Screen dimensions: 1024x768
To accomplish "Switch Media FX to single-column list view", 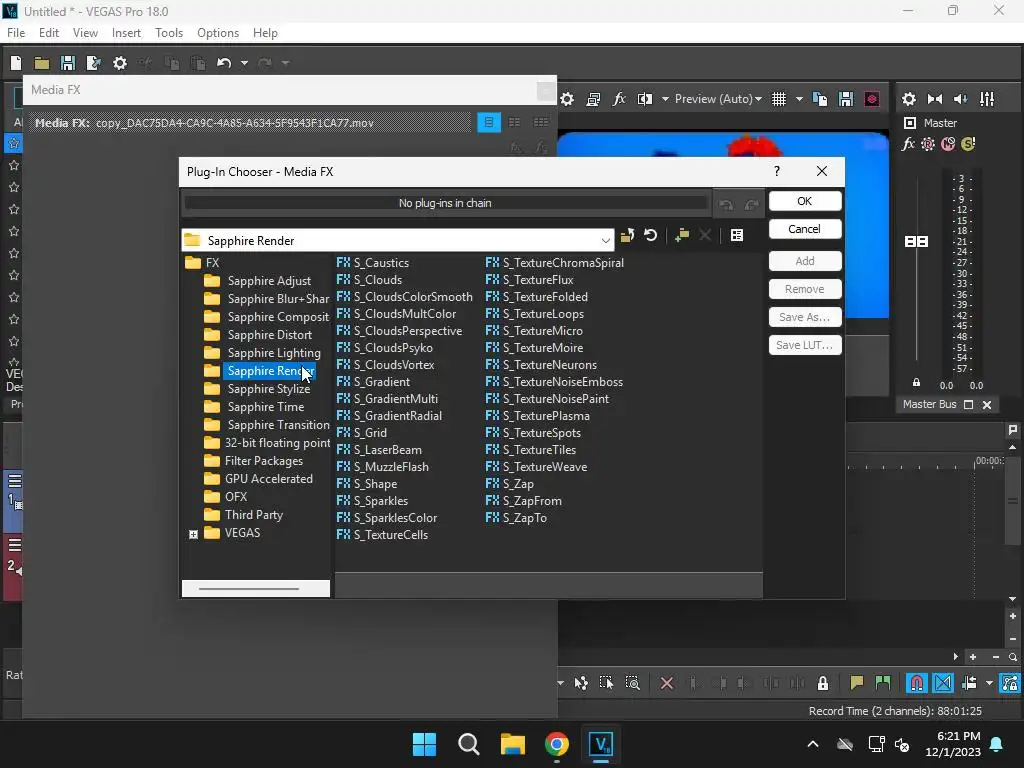I will [x=488, y=122].
